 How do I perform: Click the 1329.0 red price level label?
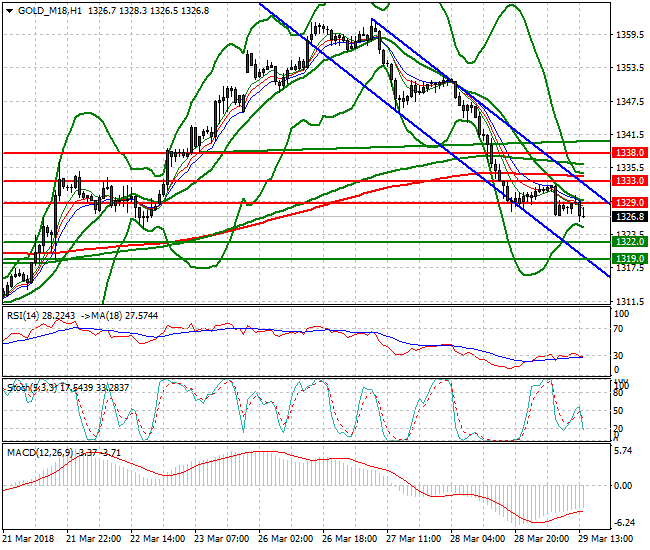click(630, 203)
